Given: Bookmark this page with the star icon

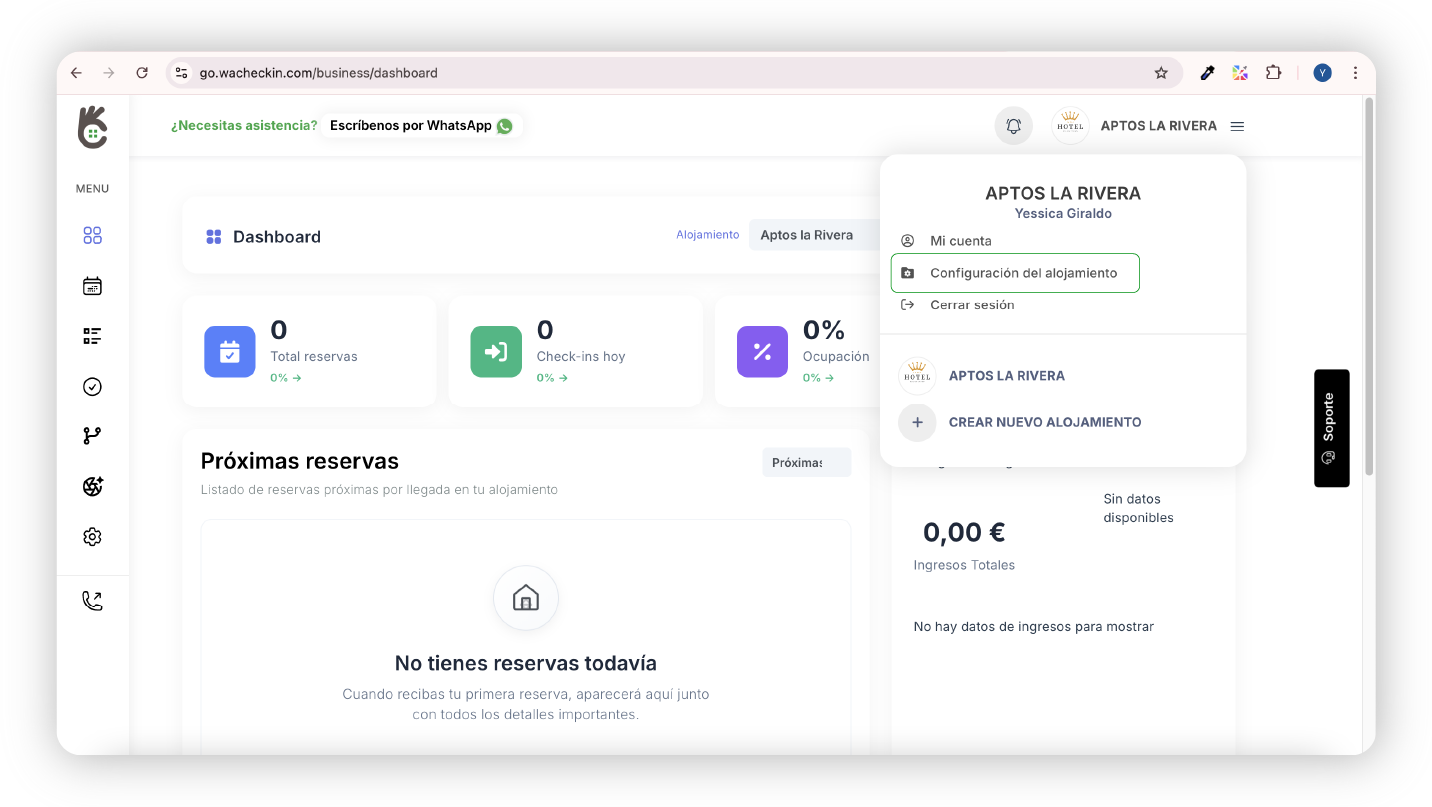Looking at the screenshot, I should 1161,73.
